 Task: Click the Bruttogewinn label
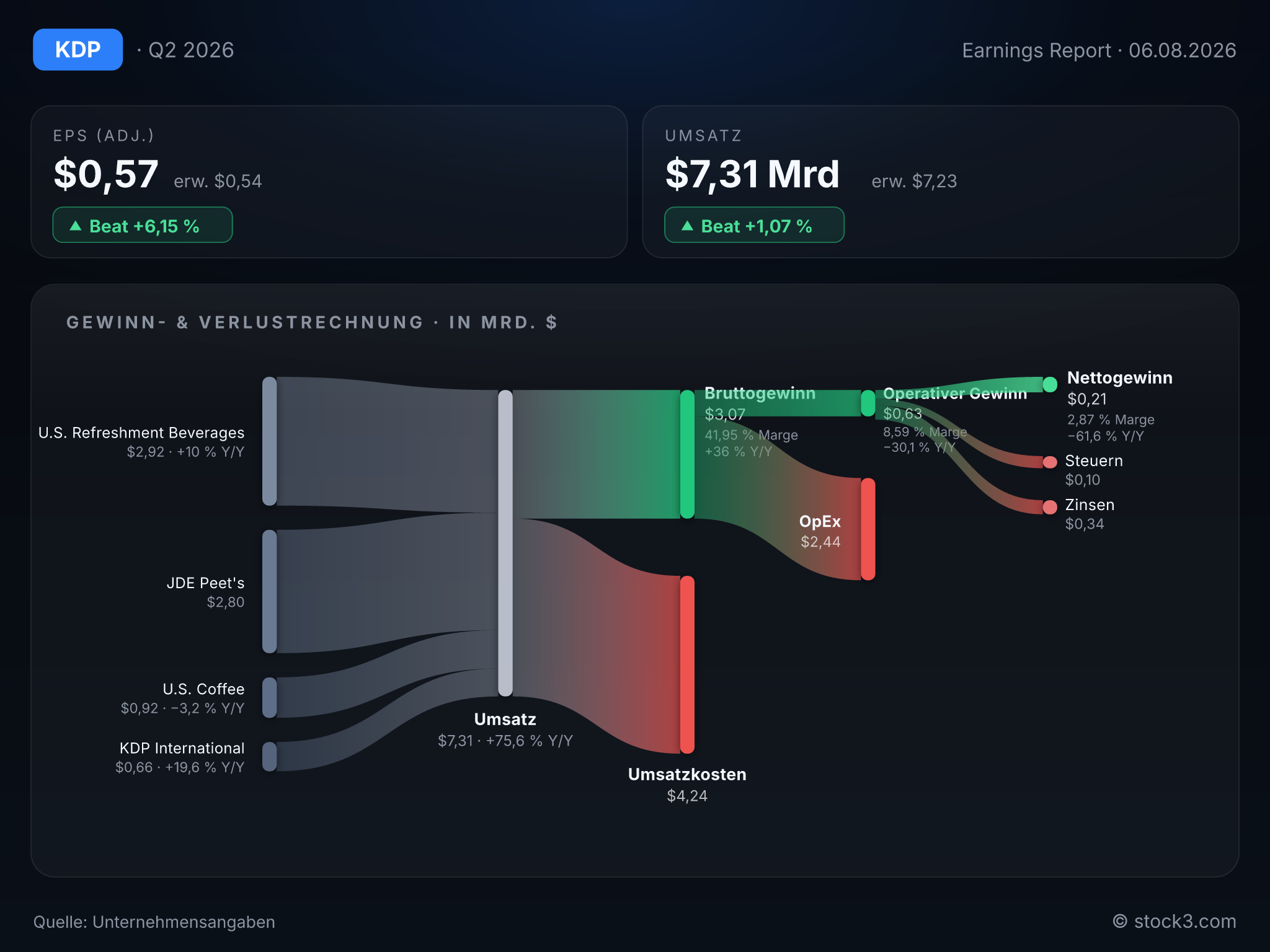click(x=760, y=394)
